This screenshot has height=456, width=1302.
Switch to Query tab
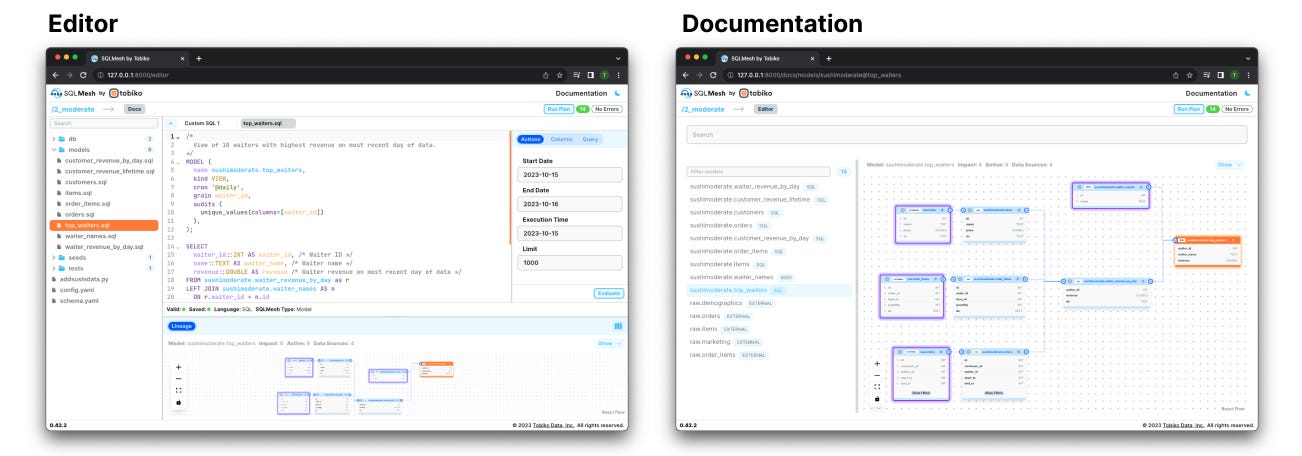tap(590, 139)
